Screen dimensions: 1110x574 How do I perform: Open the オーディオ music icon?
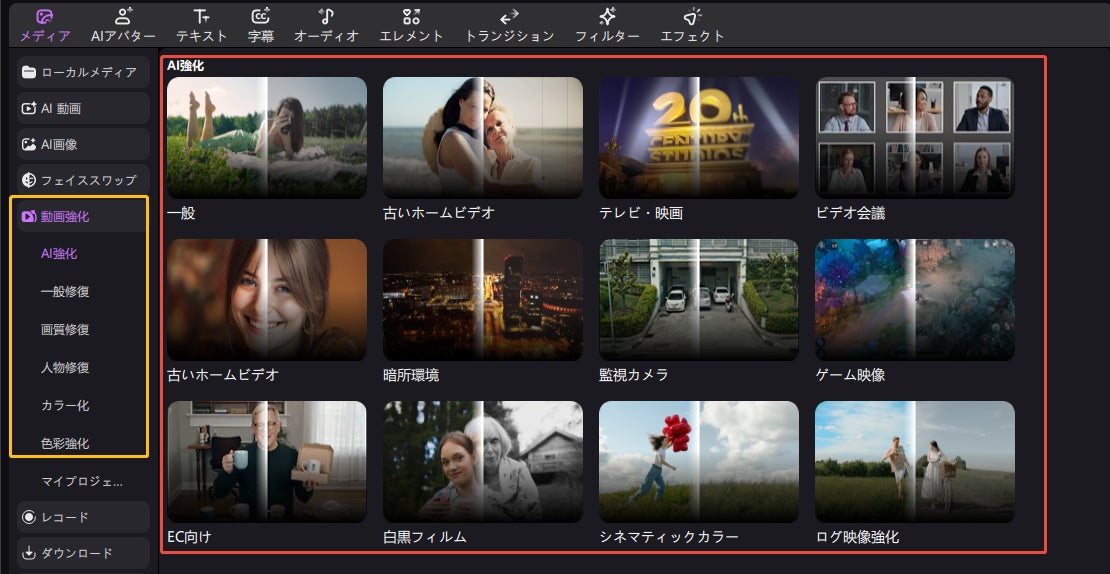pyautogui.click(x=326, y=16)
